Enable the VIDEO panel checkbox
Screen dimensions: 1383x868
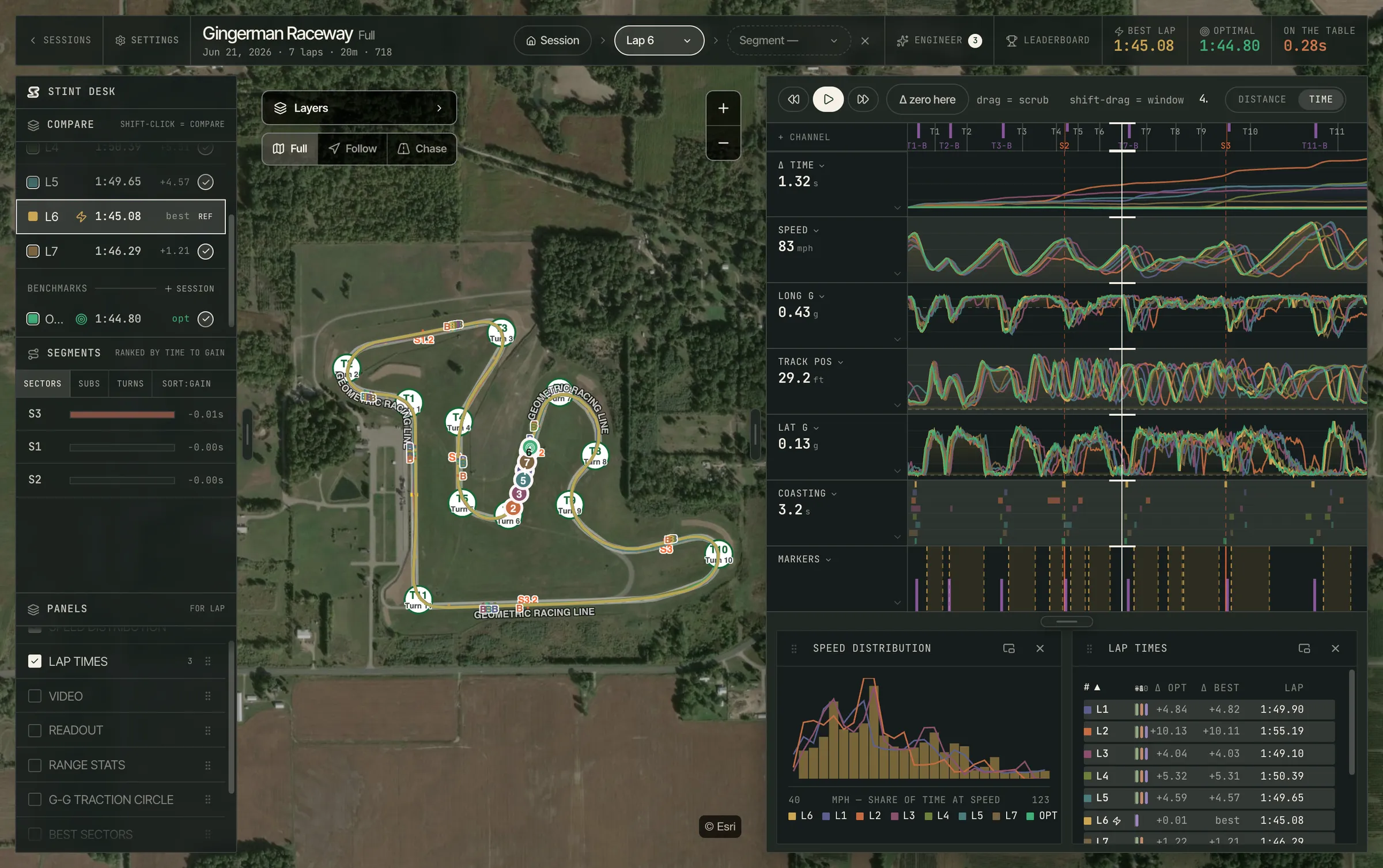click(x=35, y=696)
